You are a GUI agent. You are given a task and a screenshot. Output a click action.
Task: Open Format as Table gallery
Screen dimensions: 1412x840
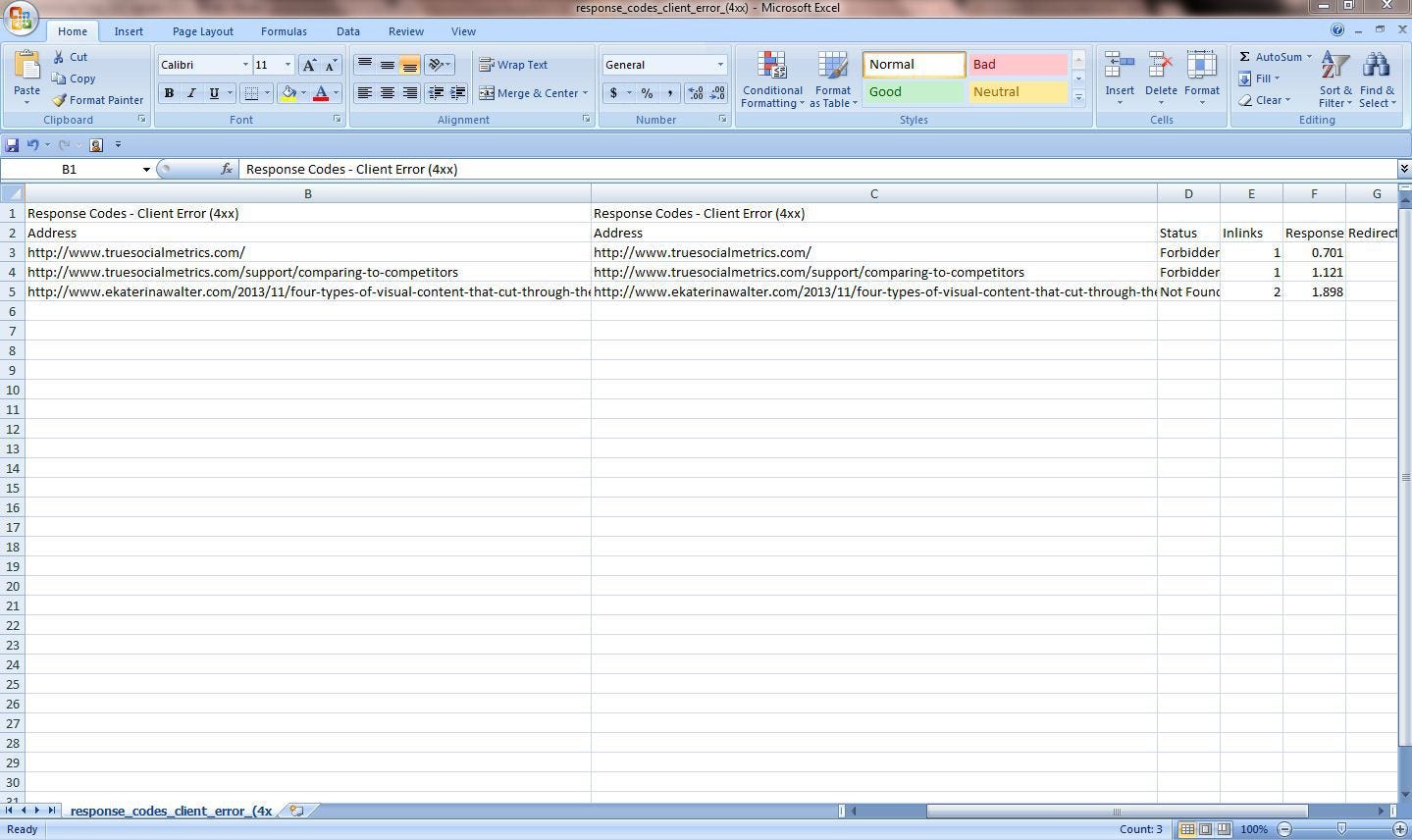(x=833, y=79)
